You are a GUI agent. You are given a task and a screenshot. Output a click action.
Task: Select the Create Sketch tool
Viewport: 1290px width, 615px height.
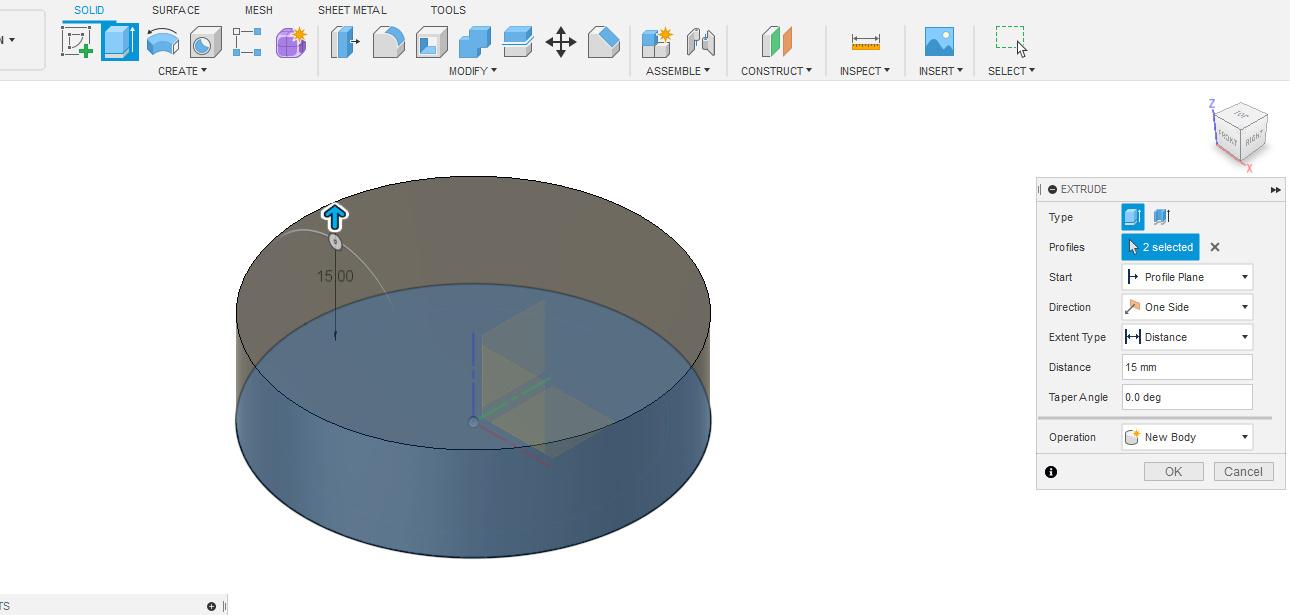pyautogui.click(x=77, y=42)
